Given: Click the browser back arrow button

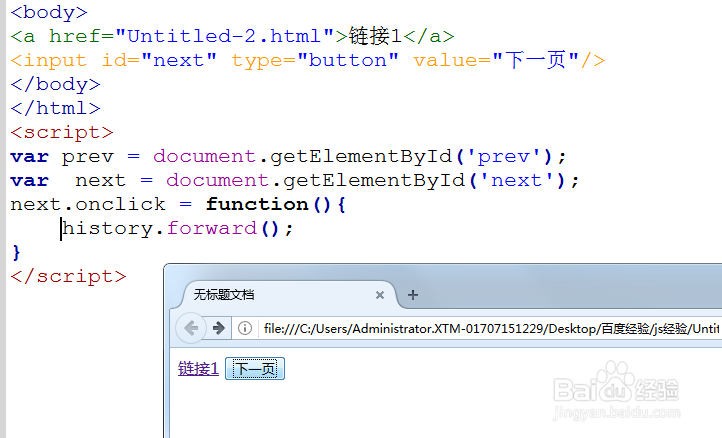Looking at the screenshot, I should [191, 328].
